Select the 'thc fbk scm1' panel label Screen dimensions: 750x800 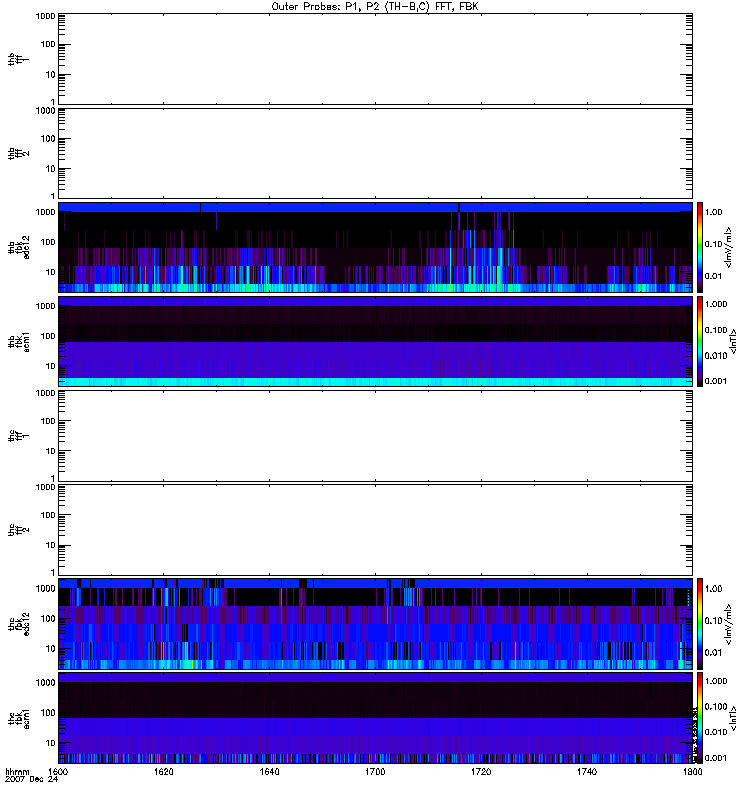point(18,718)
